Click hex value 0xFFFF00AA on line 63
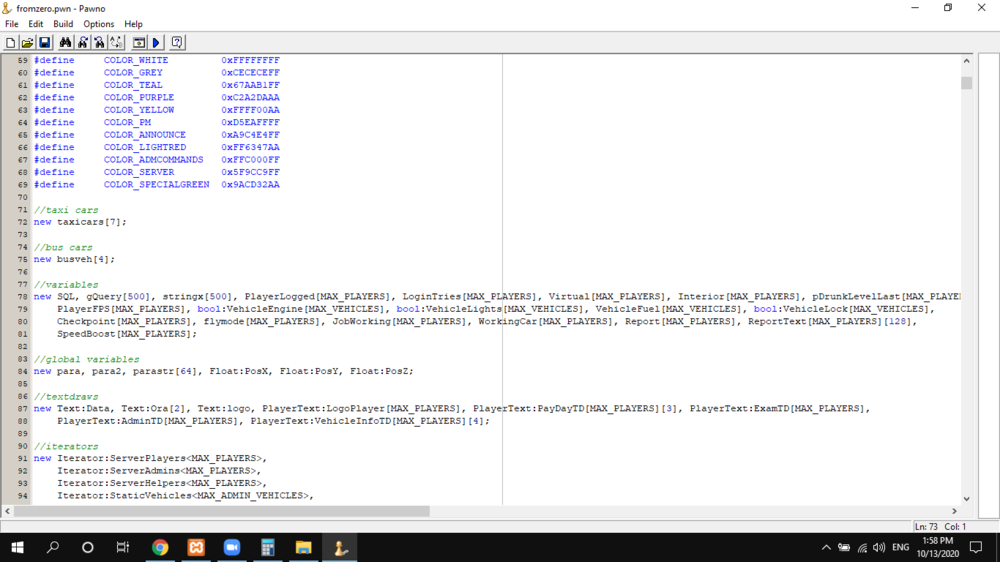The width and height of the screenshot is (1000, 562). point(251,110)
